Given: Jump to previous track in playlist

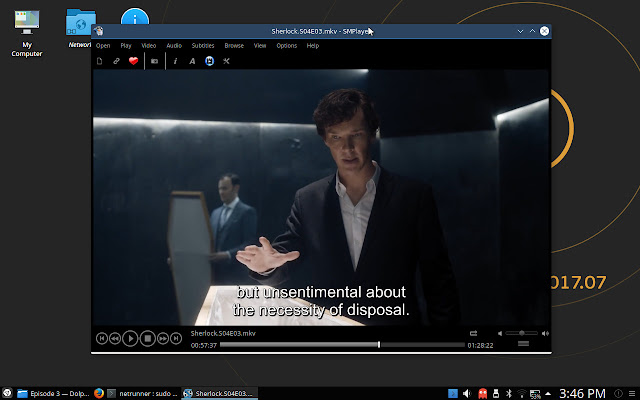Looking at the screenshot, I should 102,338.
